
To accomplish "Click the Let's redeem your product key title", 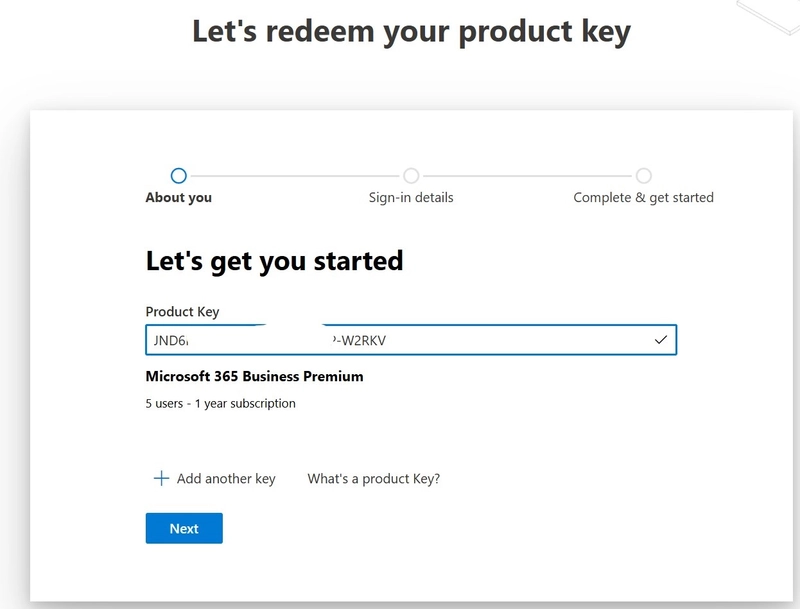I will 411,32.
